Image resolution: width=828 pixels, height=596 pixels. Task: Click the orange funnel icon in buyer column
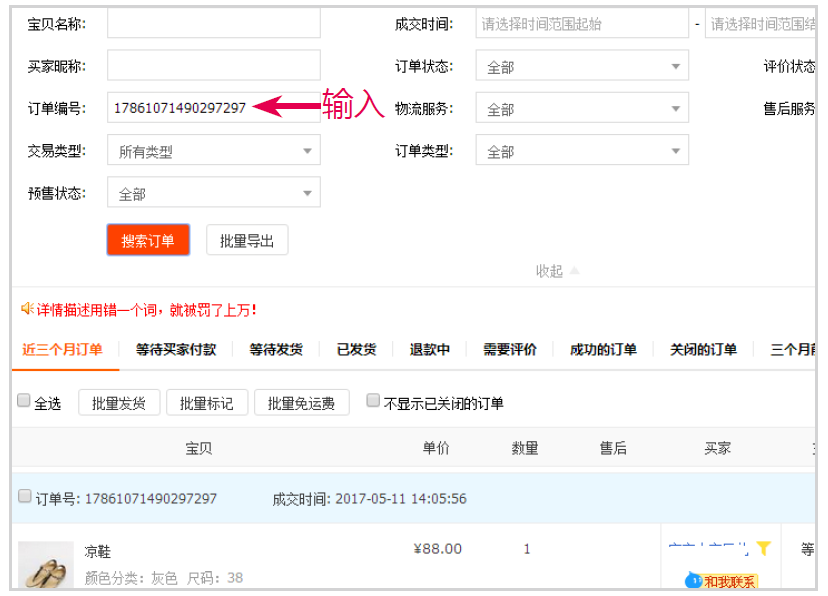763,548
